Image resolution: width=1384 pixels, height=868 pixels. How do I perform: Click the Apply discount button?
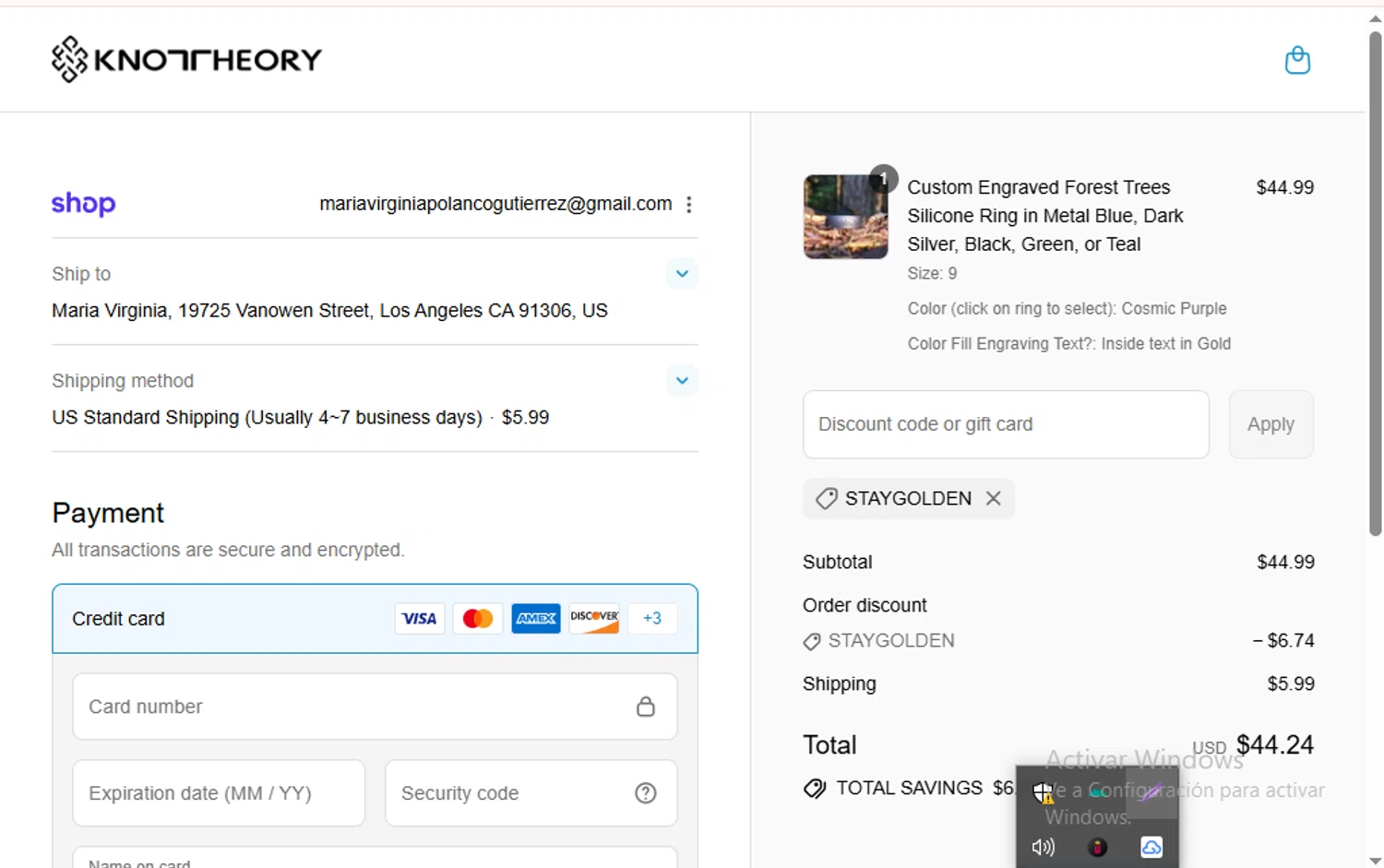pos(1271,424)
